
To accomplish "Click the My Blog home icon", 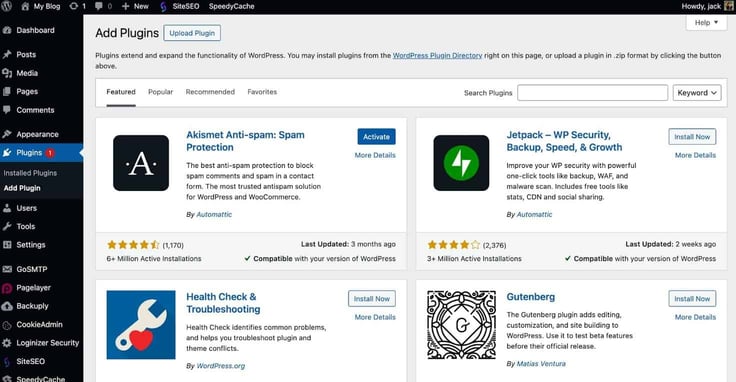I will 25,6.
